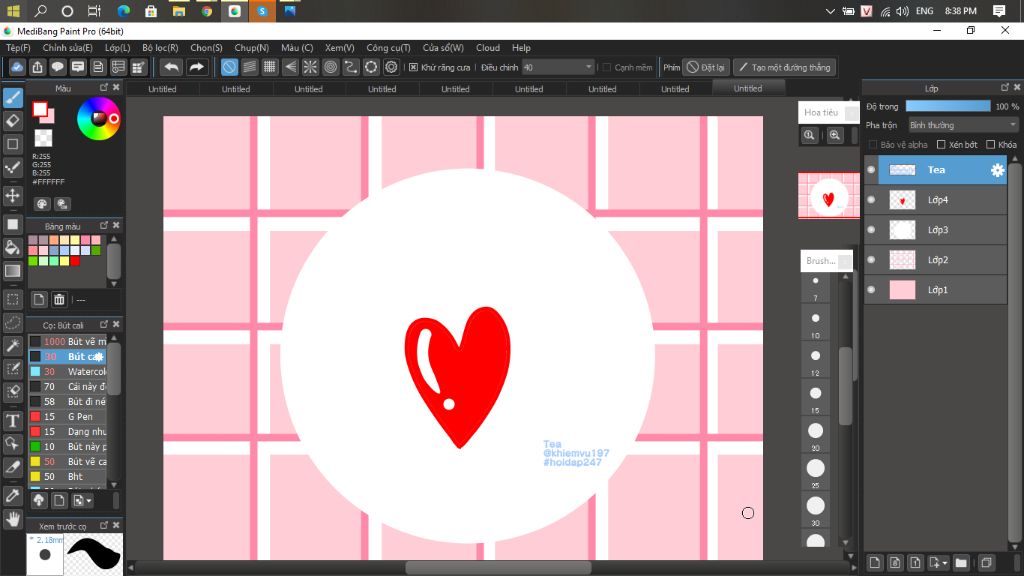The height and width of the screenshot is (576, 1024).
Task: Select the rectangular Selection tool
Action: (x=12, y=300)
